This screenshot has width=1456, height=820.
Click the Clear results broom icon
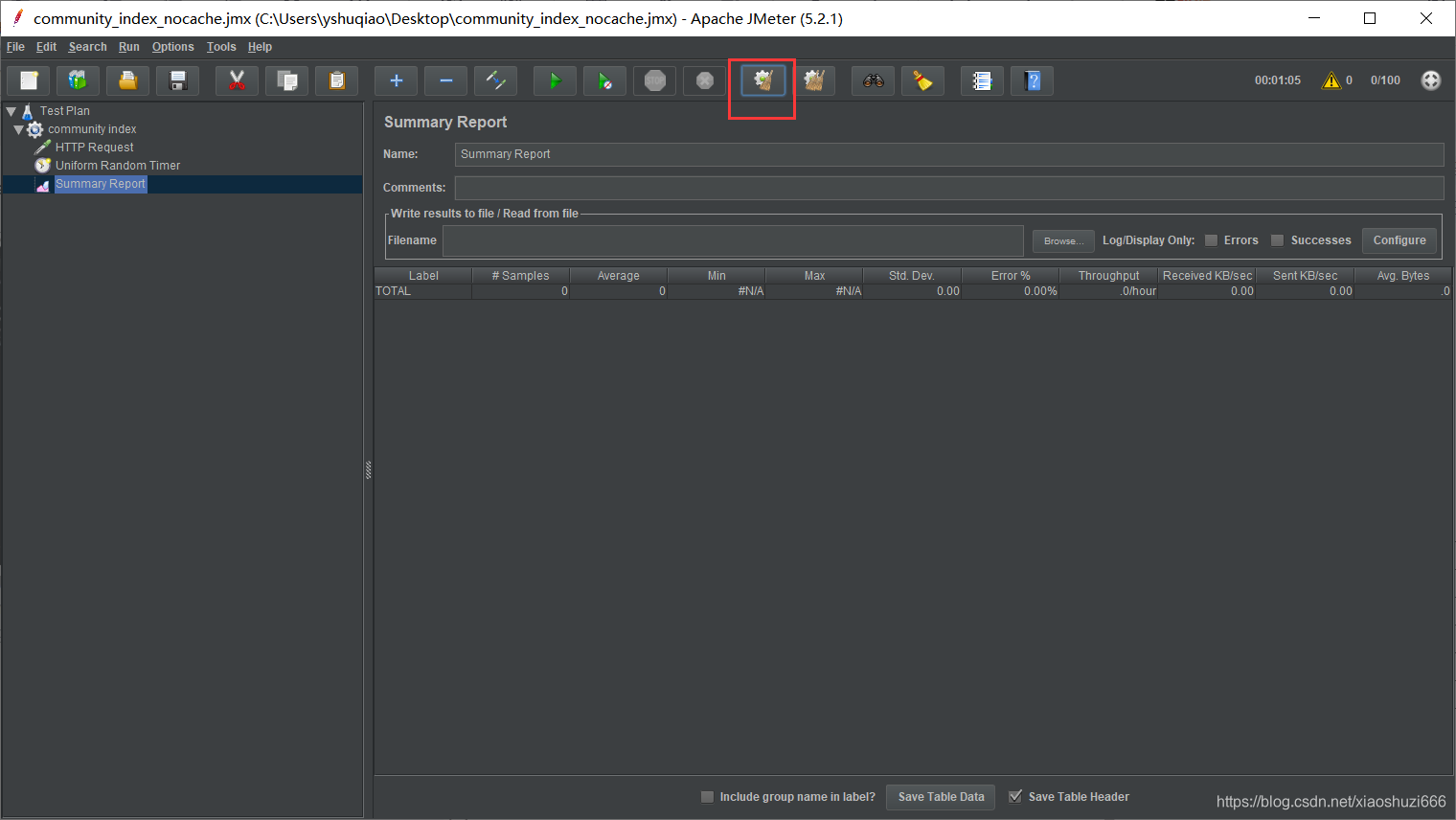pyautogui.click(x=763, y=81)
